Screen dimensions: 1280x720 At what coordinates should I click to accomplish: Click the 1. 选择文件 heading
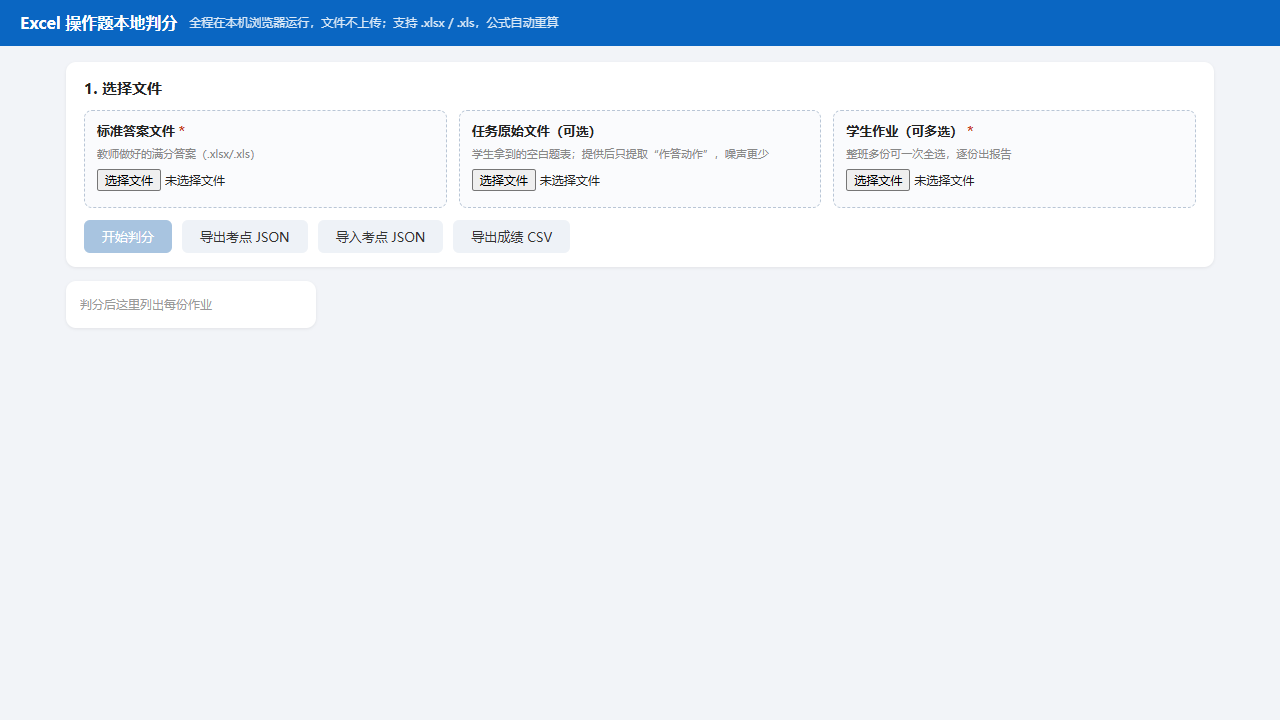[123, 89]
